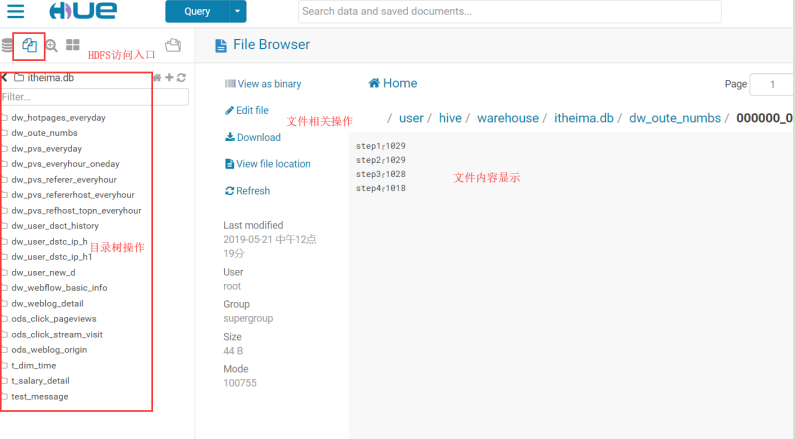Open test_message folder
The height and width of the screenshot is (439, 795).
pos(40,396)
